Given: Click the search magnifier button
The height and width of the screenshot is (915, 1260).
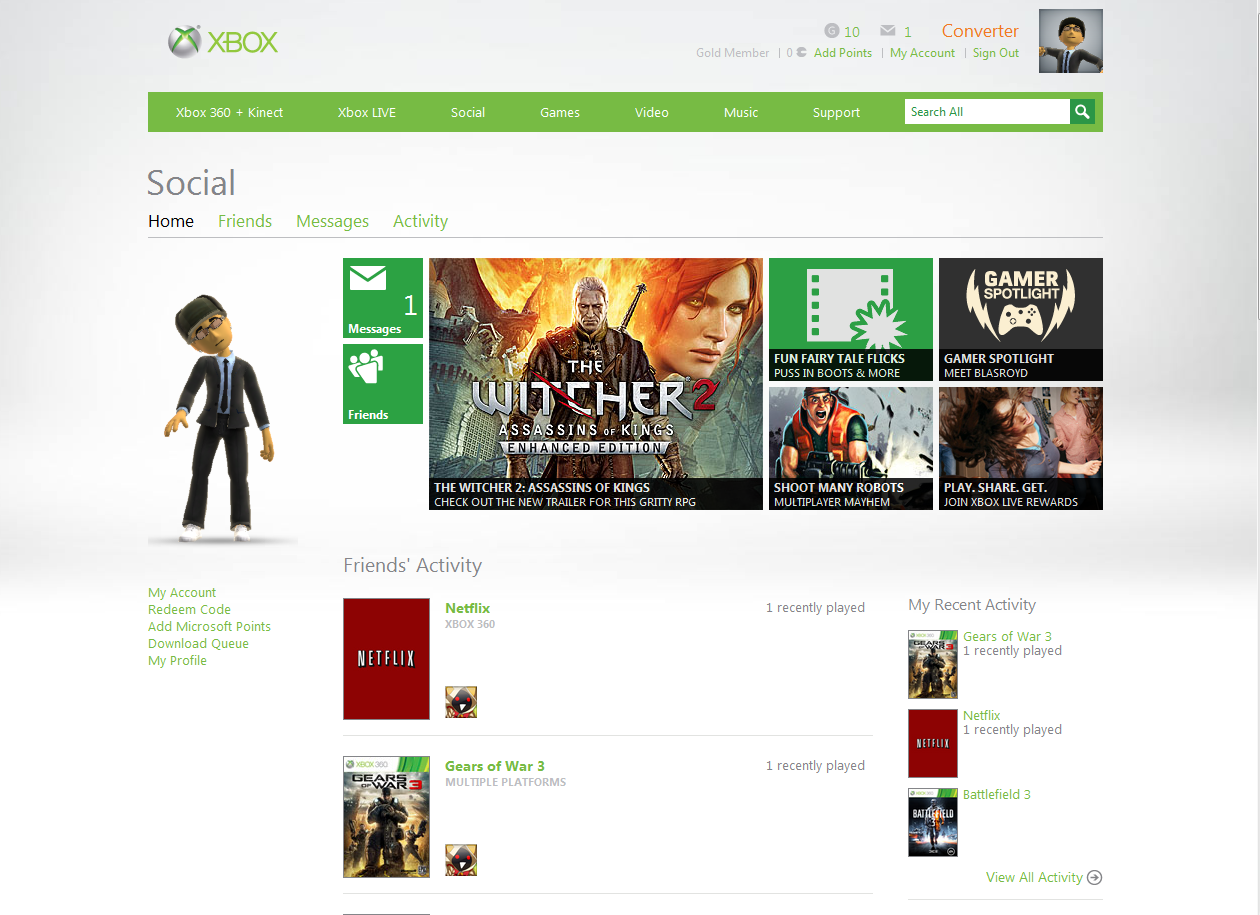Looking at the screenshot, I should click(1082, 112).
